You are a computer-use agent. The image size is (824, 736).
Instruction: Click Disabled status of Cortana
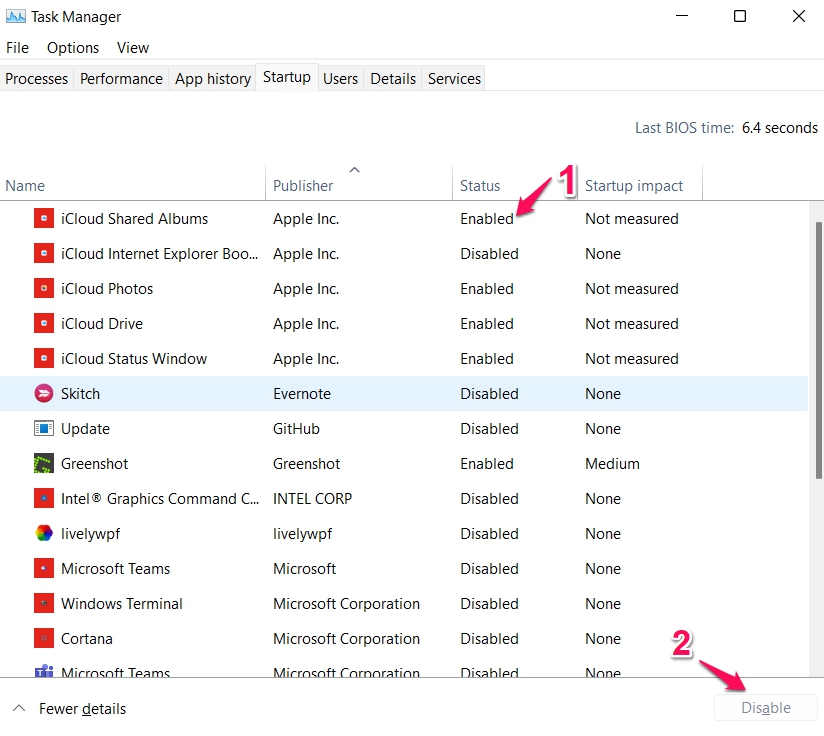pyautogui.click(x=489, y=639)
